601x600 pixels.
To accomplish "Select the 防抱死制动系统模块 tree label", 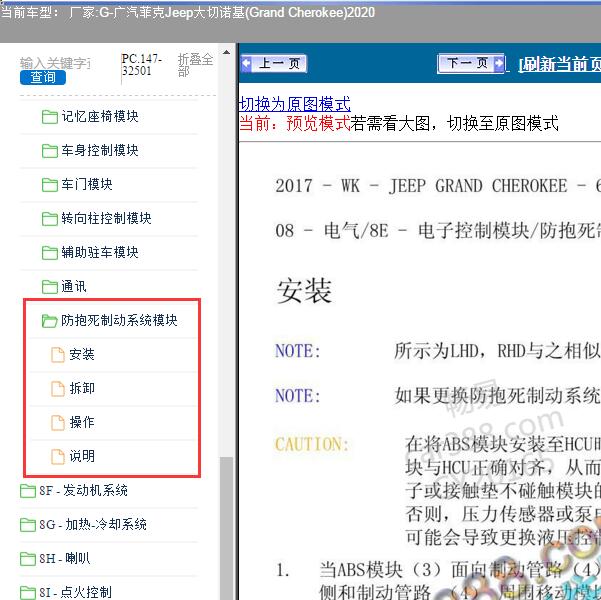I will point(119,320).
